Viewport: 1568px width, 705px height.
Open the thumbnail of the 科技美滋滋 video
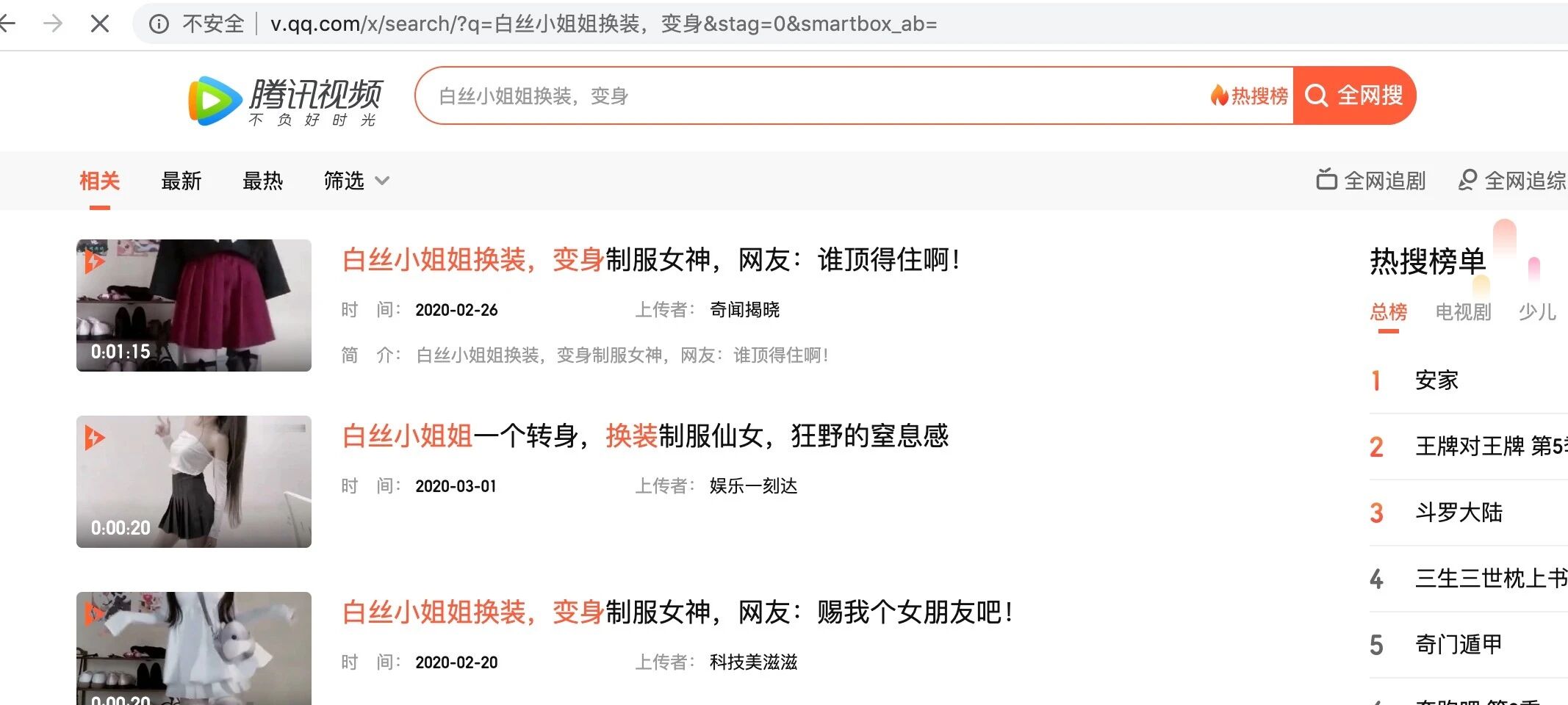coord(194,648)
